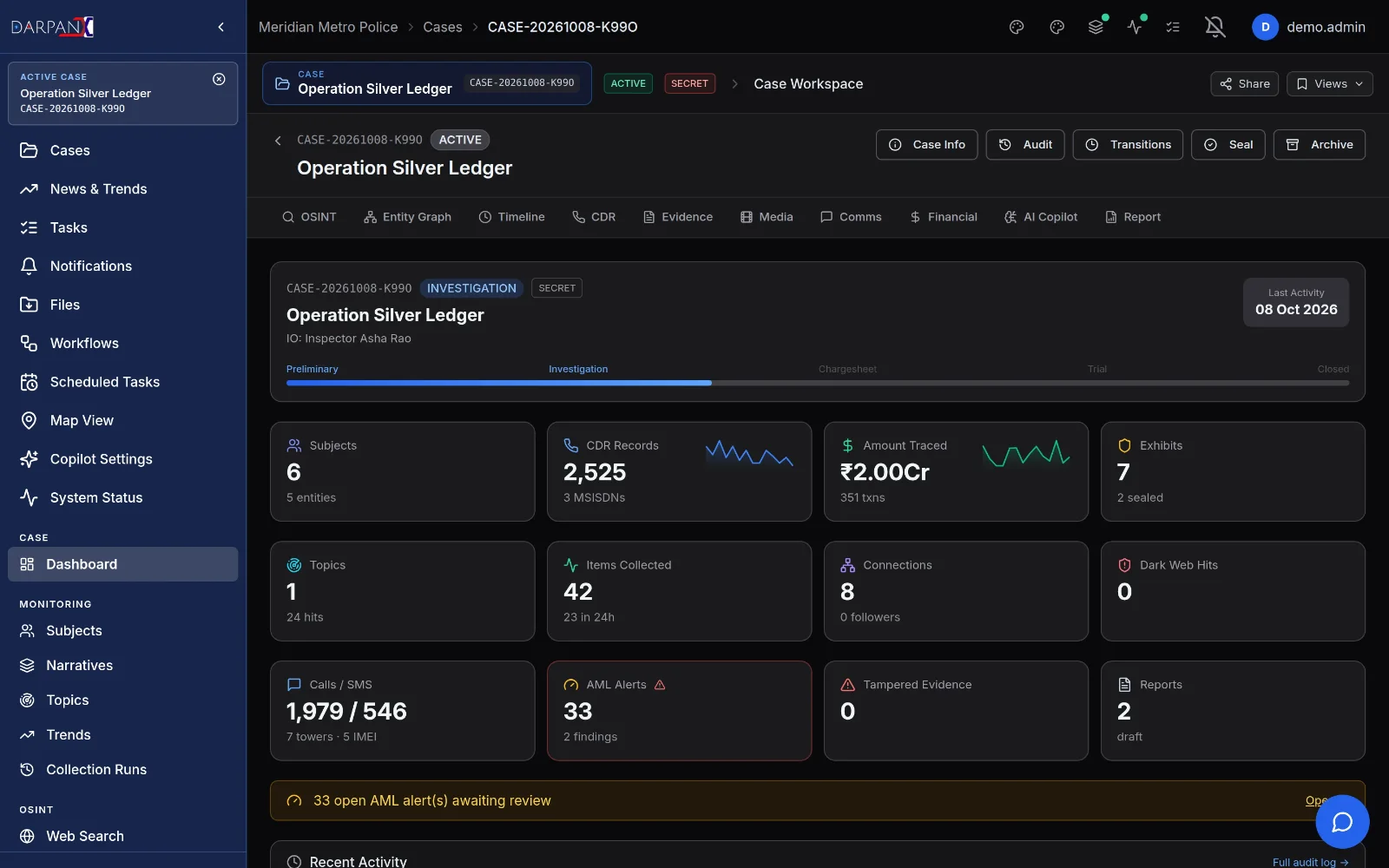1389x868 pixels.
Task: Click the first palette icon in top bar
Action: click(x=1017, y=27)
